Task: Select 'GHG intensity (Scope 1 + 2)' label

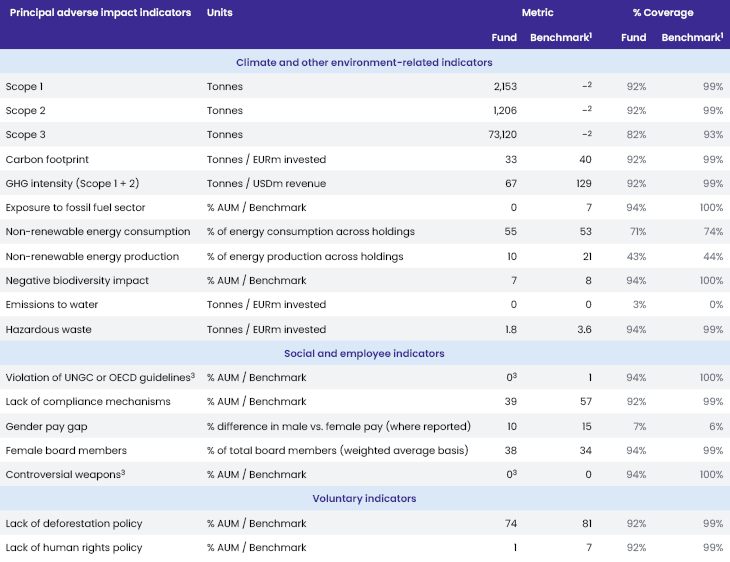Action: click(68, 184)
